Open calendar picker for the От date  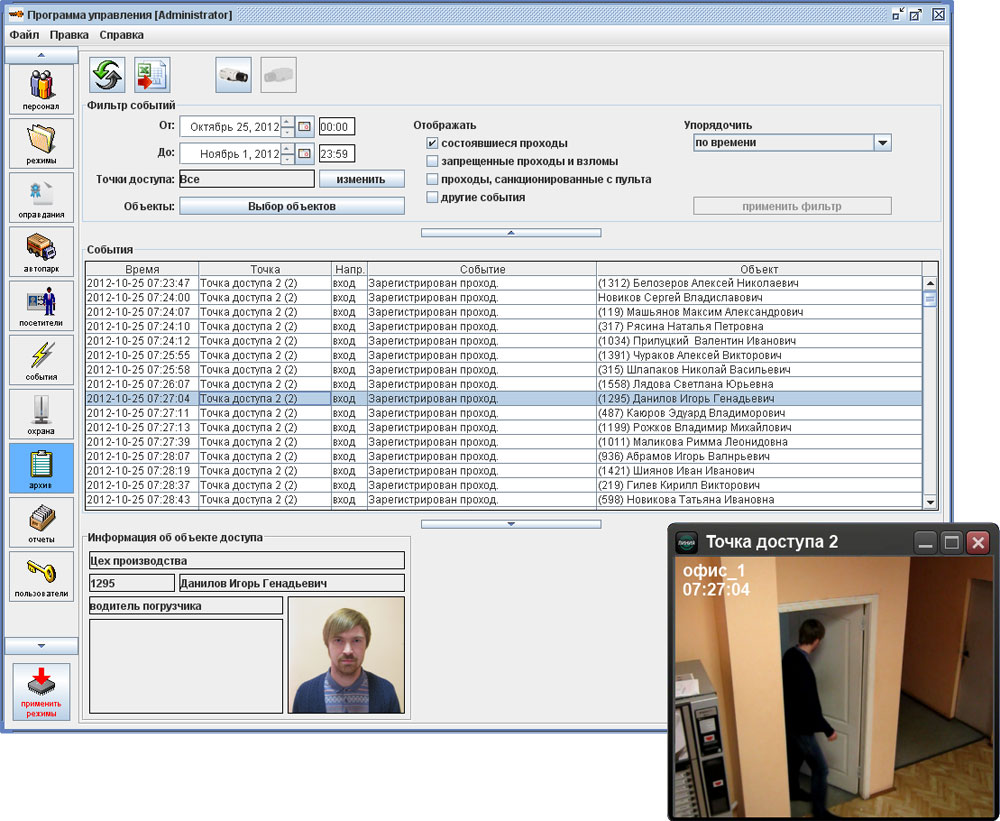click(x=304, y=127)
